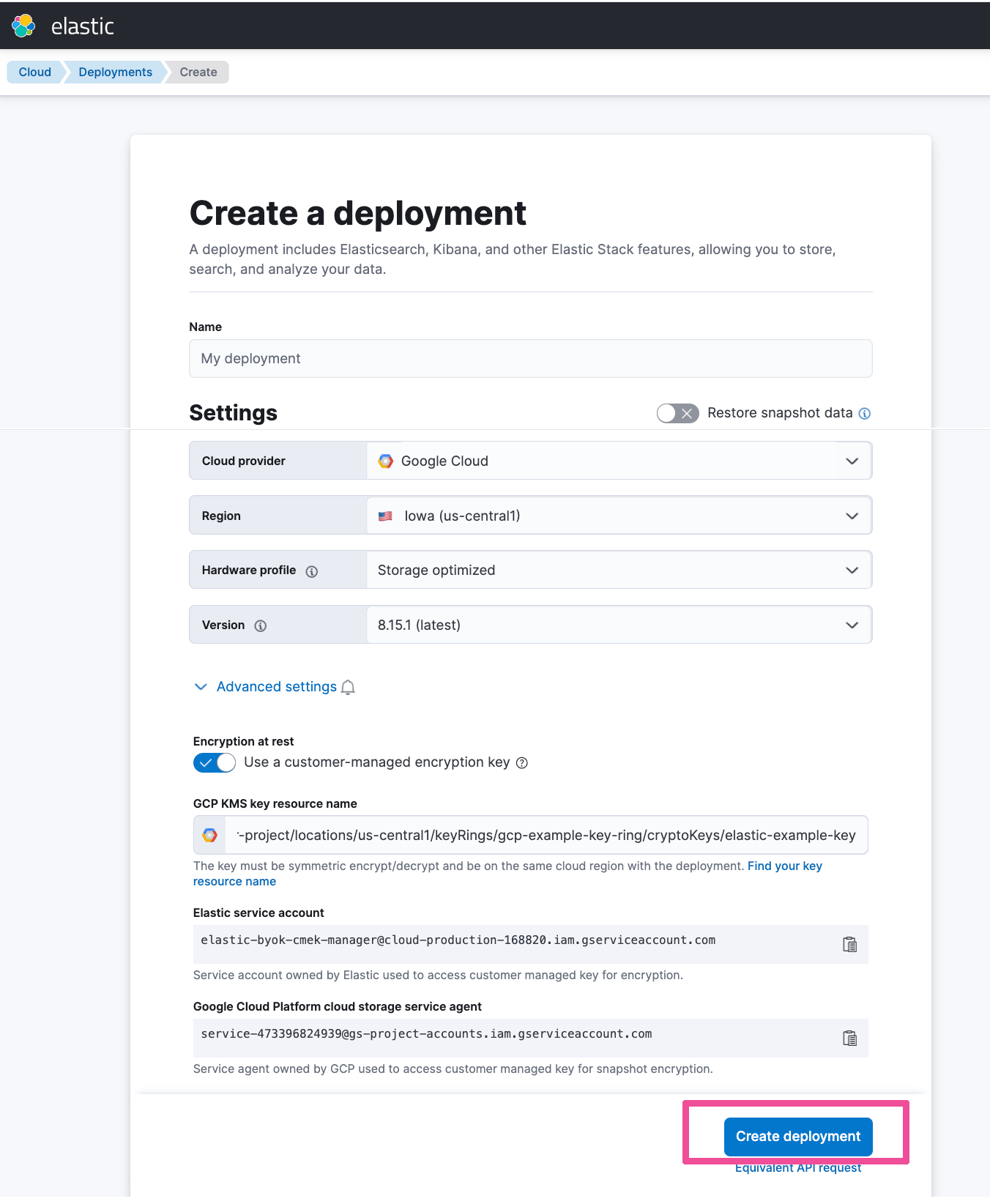Go to Cloud breadcrumb
Viewport: 990px width, 1204px height.
click(x=35, y=73)
